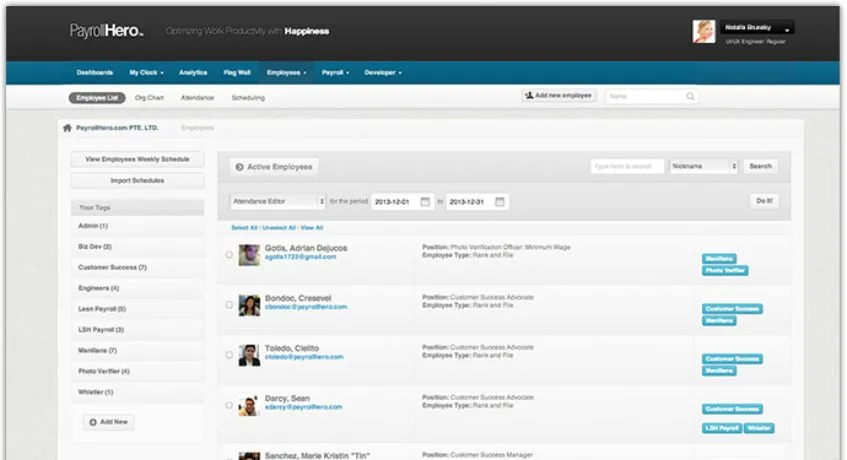Filter by Manilians (7) sidebar tag
The height and width of the screenshot is (460, 847).
point(137,350)
